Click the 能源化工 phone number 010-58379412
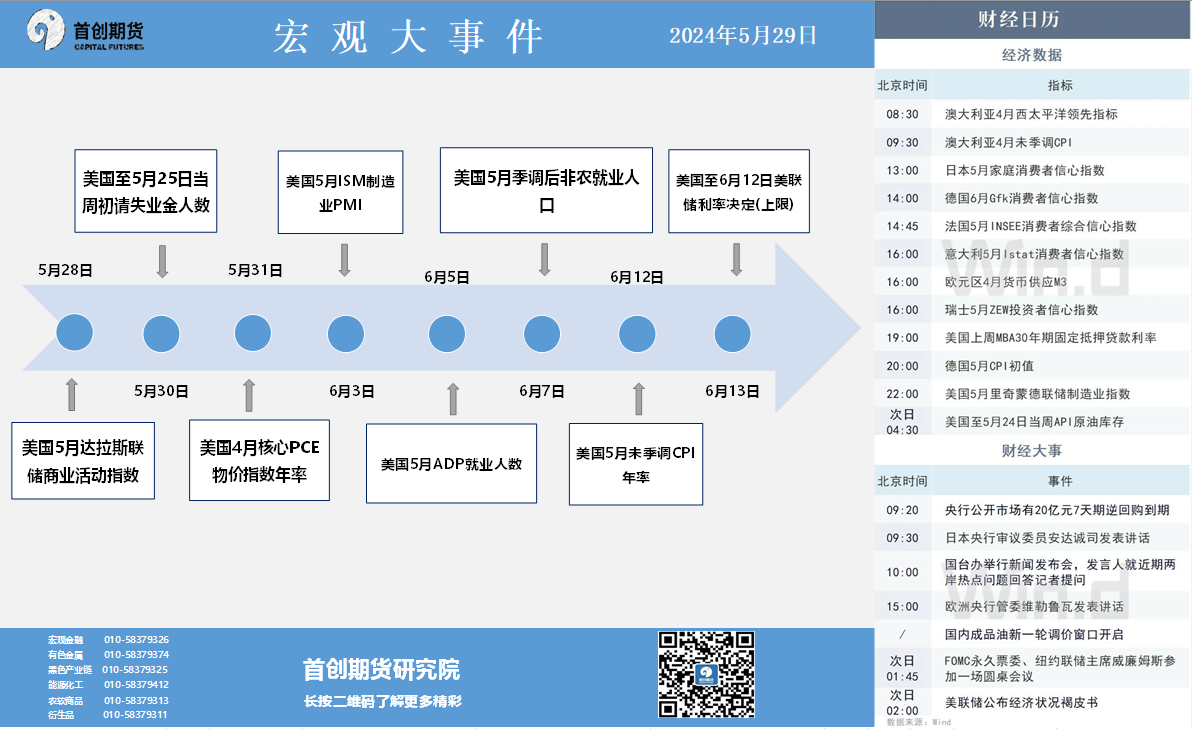The width and height of the screenshot is (1192, 729). point(137,685)
